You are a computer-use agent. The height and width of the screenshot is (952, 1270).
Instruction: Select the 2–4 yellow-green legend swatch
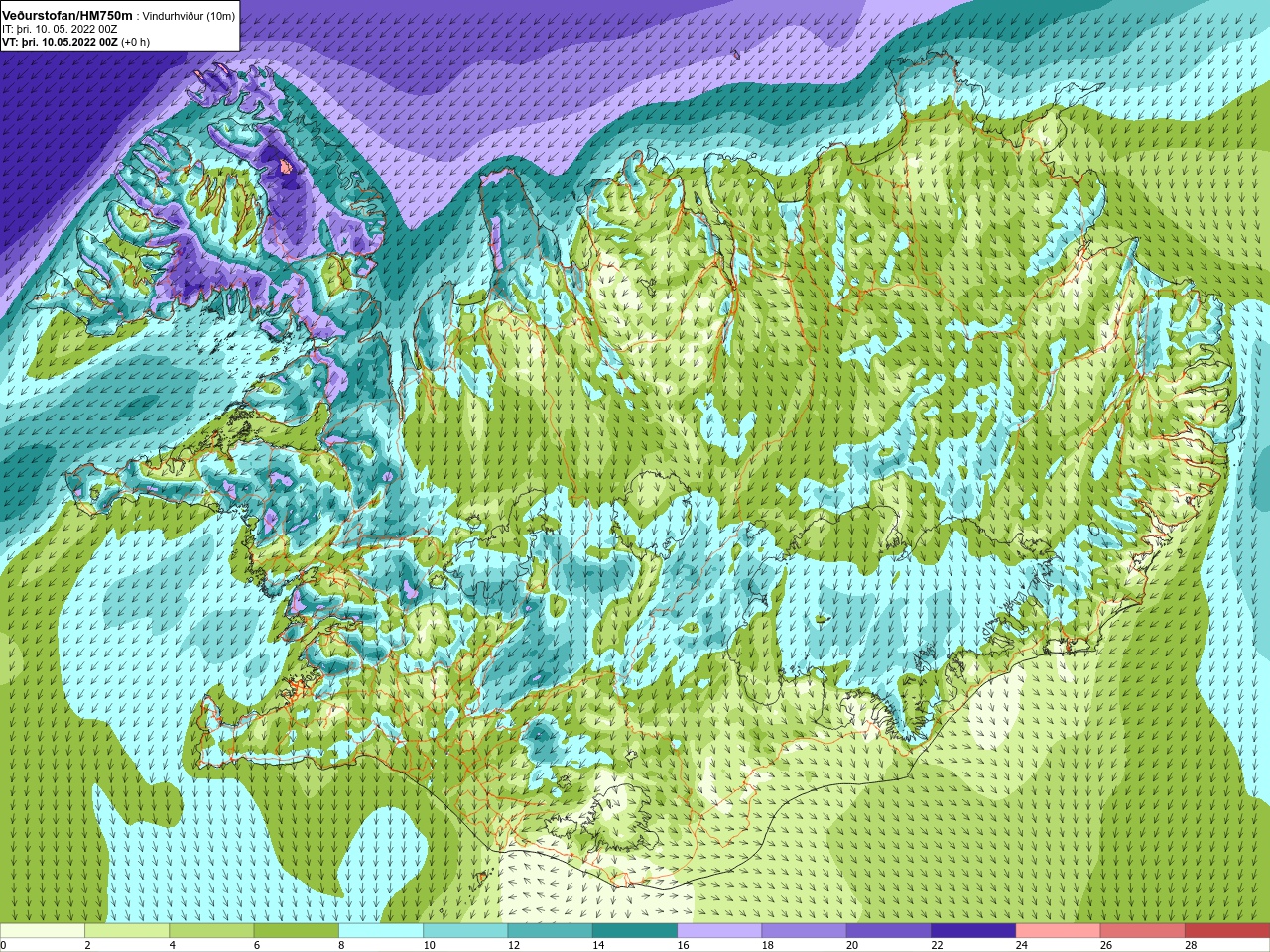click(127, 931)
